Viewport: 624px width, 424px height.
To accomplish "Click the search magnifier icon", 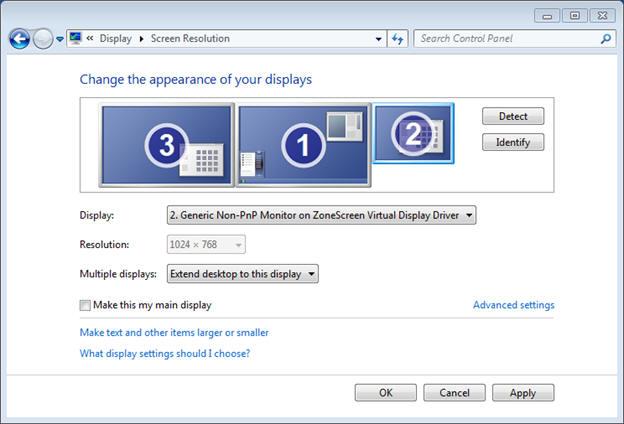I will point(606,39).
